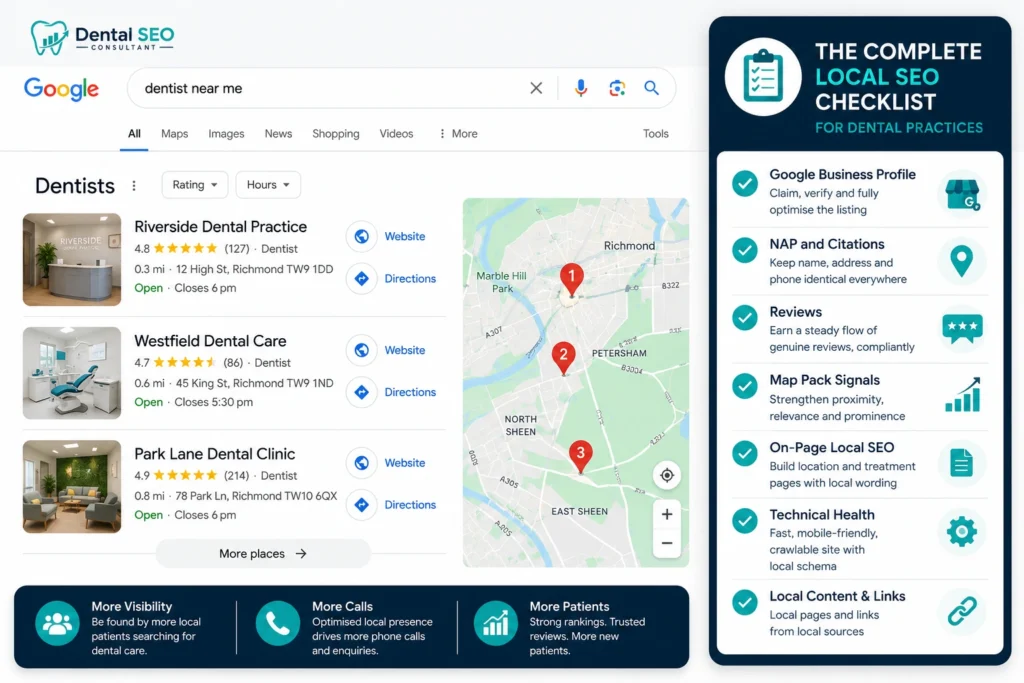
Task: Click the On-Page Local SEO document icon
Action: click(961, 463)
